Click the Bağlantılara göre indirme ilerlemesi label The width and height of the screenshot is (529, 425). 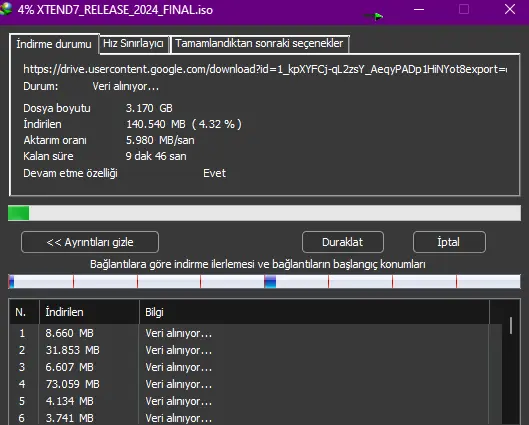click(x=258, y=264)
